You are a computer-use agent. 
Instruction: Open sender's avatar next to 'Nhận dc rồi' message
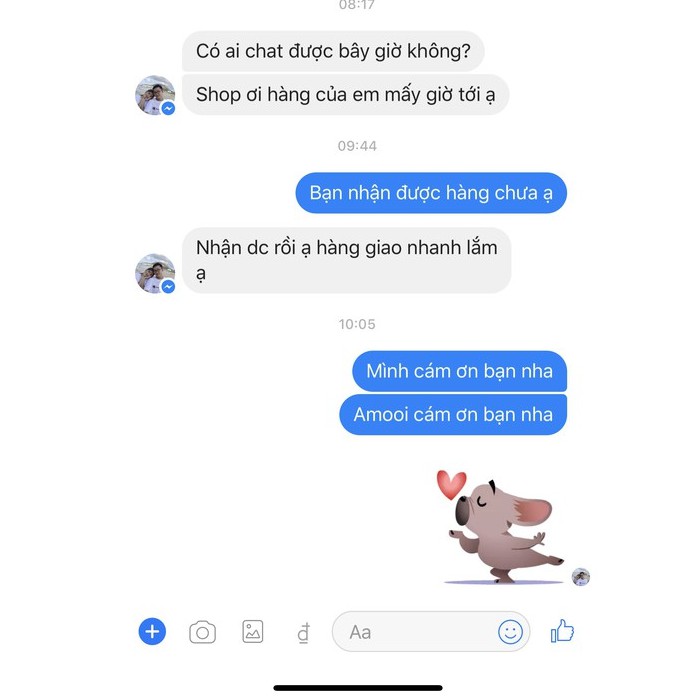coord(155,273)
